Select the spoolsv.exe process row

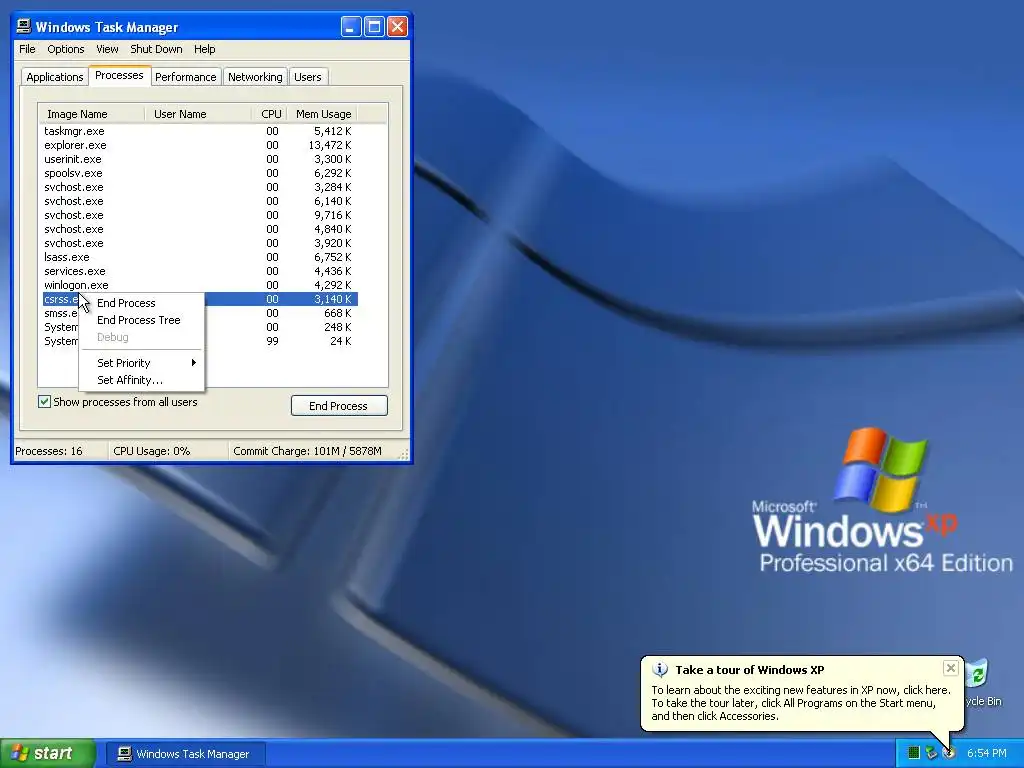(198, 173)
